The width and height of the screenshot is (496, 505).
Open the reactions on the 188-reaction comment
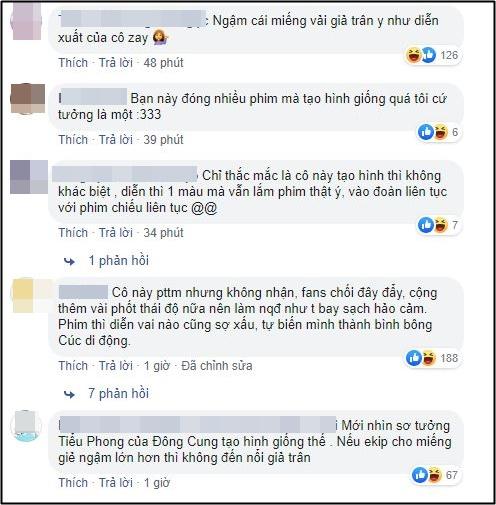pyautogui.click(x=433, y=358)
